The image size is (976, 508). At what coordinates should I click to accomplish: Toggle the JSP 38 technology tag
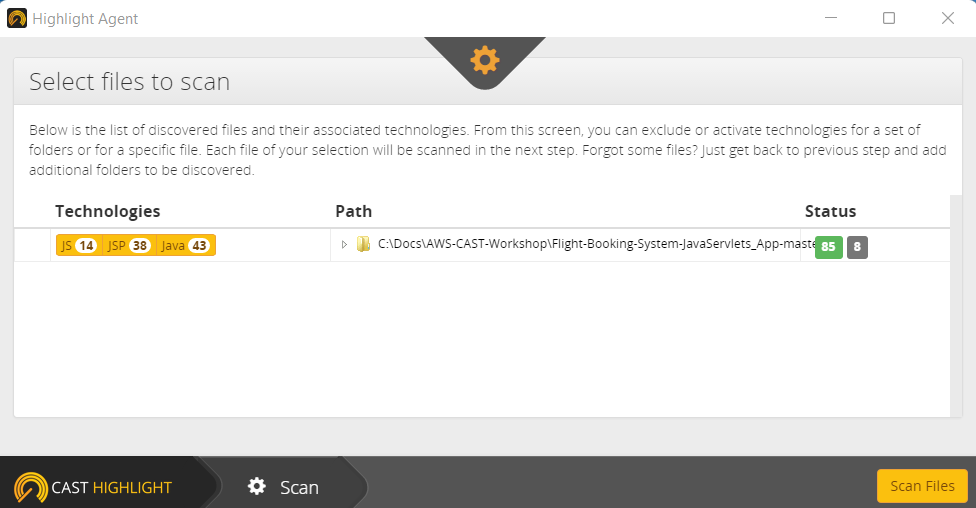(x=129, y=245)
